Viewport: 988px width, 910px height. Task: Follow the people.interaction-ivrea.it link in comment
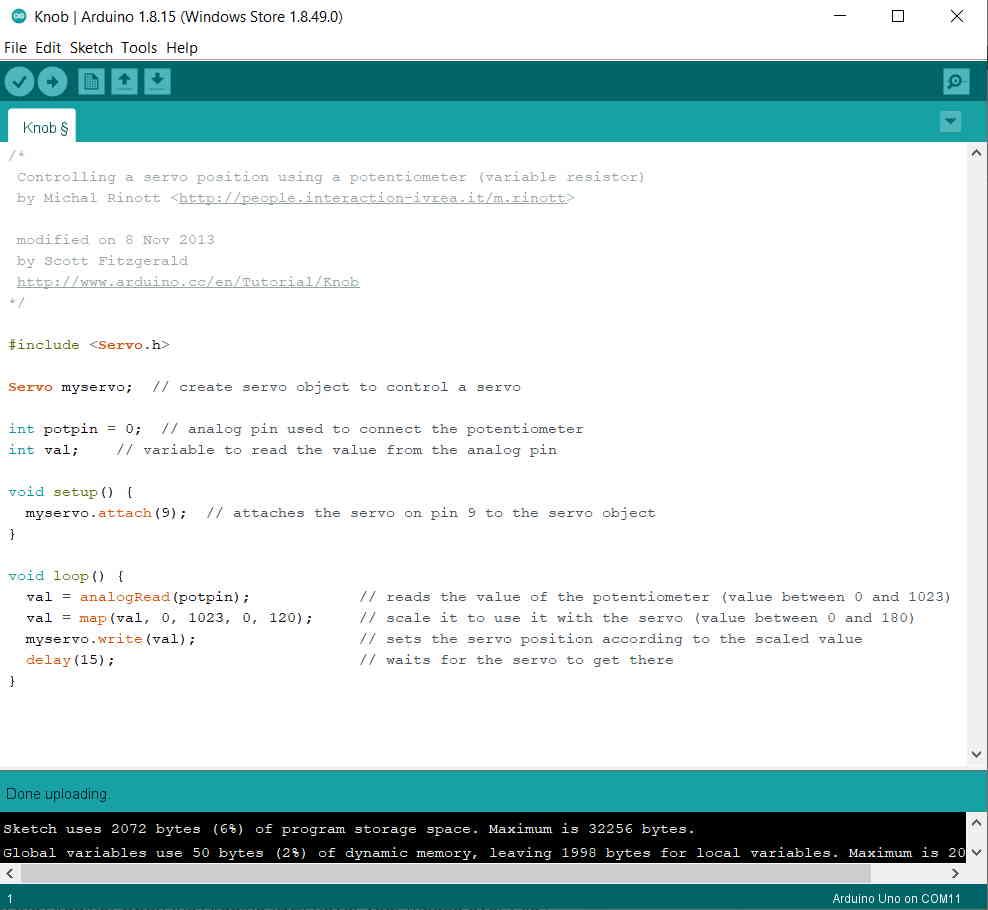[373, 198]
